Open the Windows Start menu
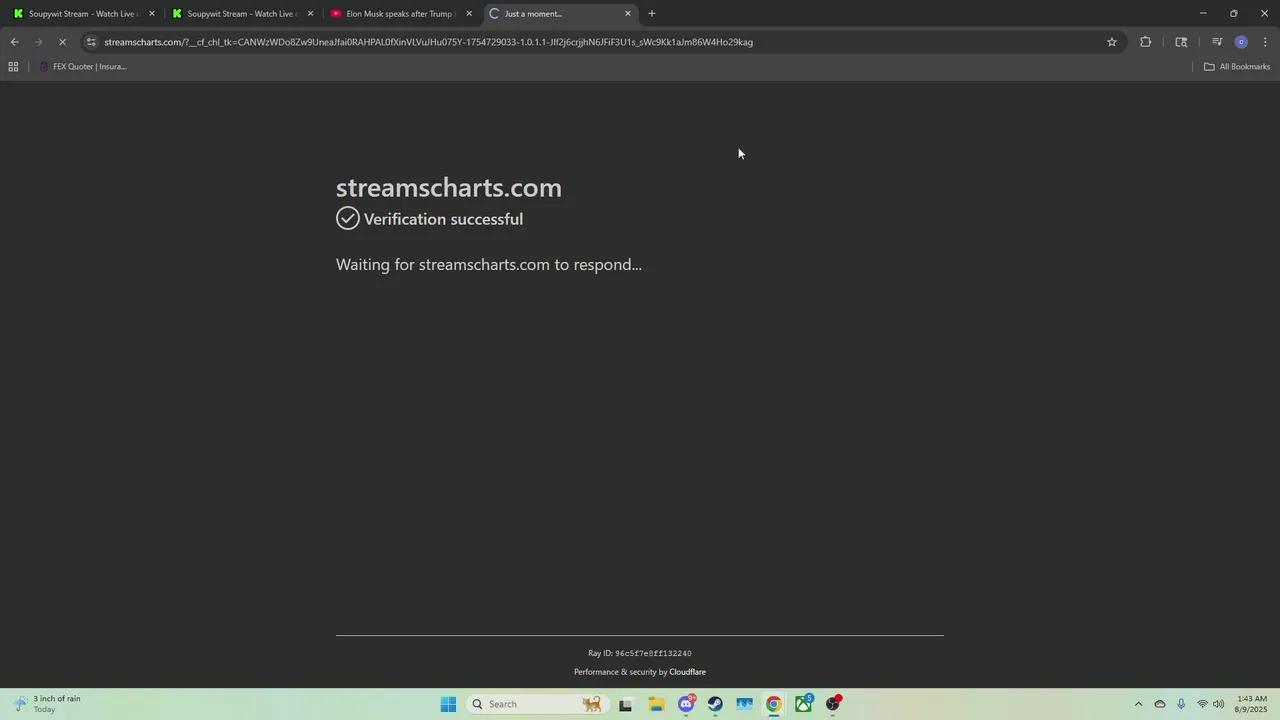The image size is (1280, 720). 448,704
